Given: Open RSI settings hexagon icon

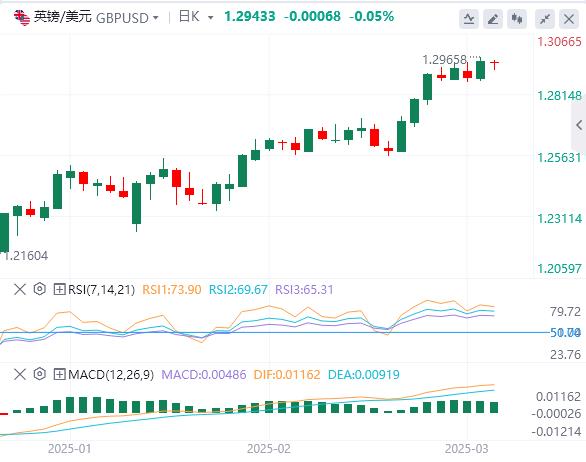Looking at the screenshot, I should coord(40,289).
